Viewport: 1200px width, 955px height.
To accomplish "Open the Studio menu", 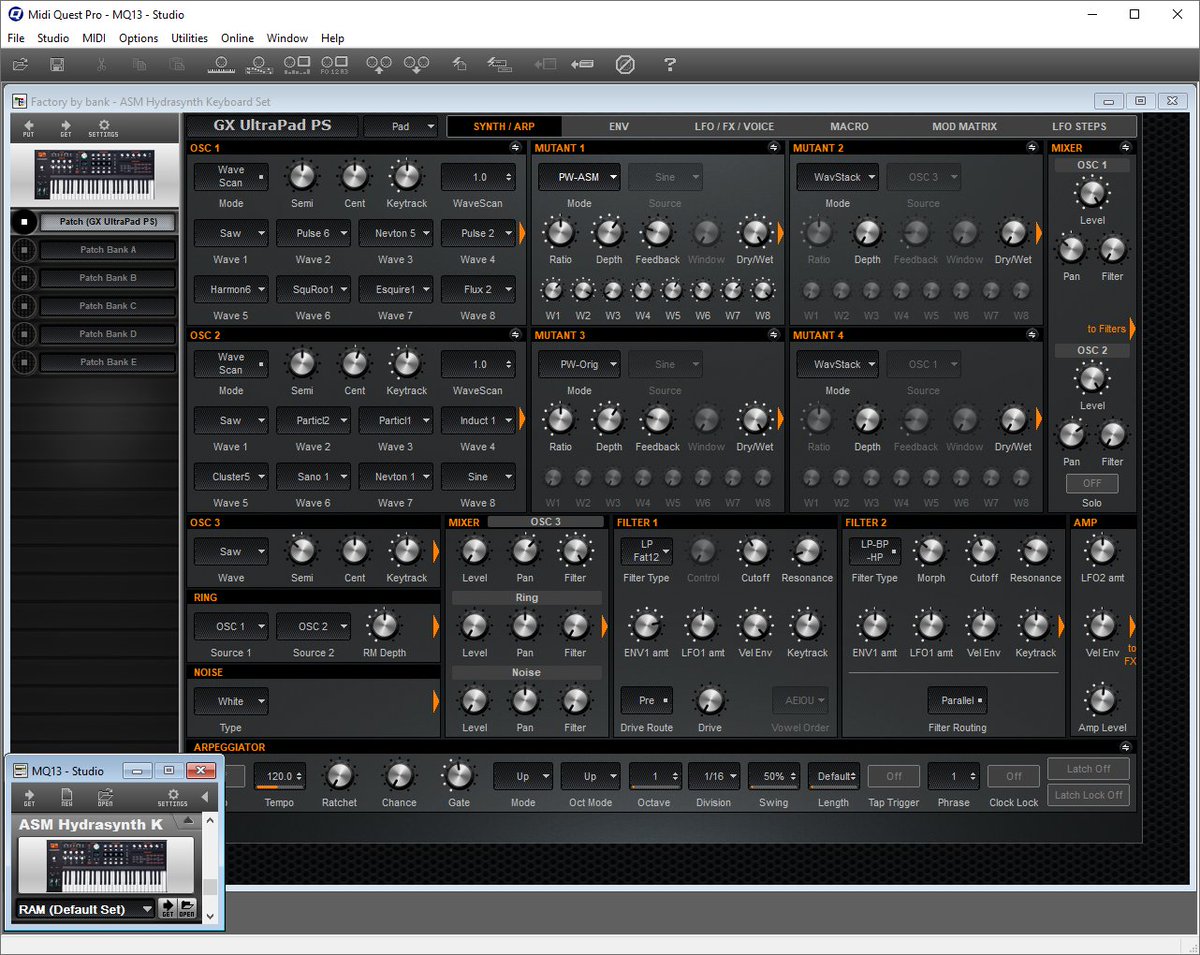I will click(53, 38).
